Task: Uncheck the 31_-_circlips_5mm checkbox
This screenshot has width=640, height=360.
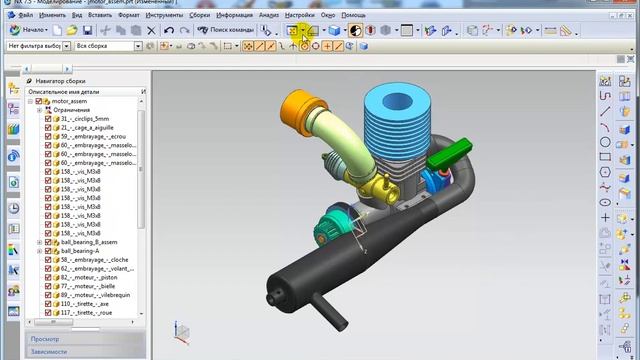Action: pyautogui.click(x=48, y=119)
